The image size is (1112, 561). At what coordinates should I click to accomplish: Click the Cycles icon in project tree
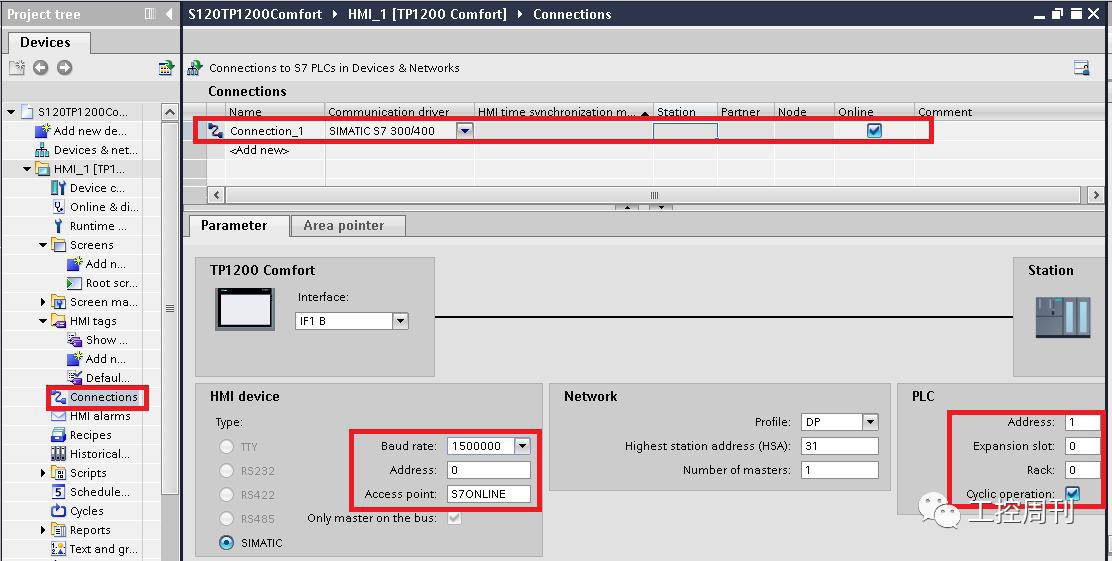58,511
